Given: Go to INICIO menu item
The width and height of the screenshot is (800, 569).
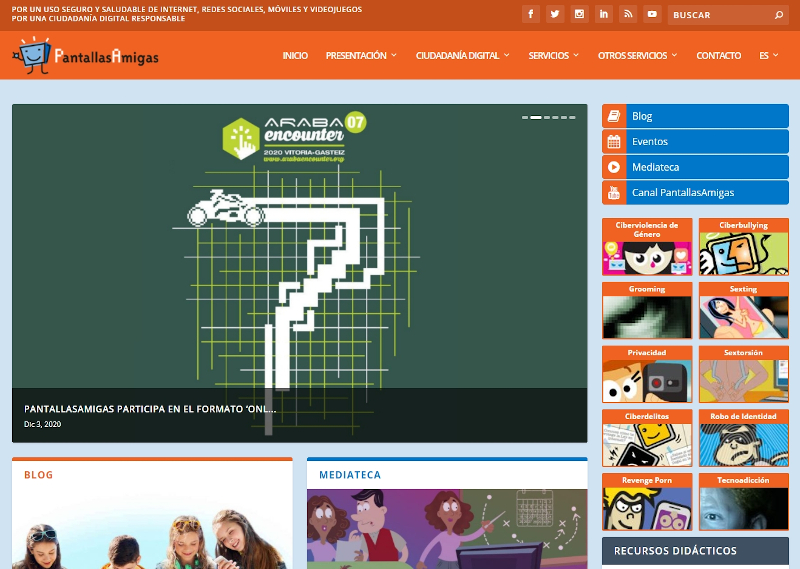Looking at the screenshot, I should [295, 55].
